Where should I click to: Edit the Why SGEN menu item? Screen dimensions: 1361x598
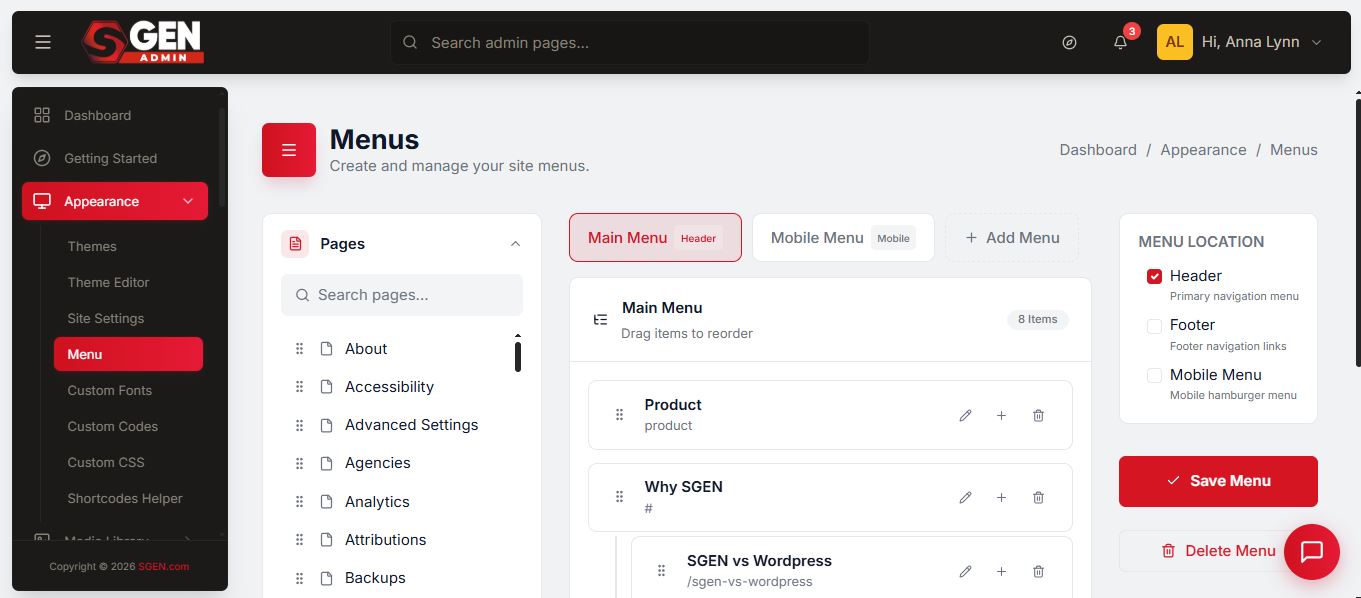(965, 497)
